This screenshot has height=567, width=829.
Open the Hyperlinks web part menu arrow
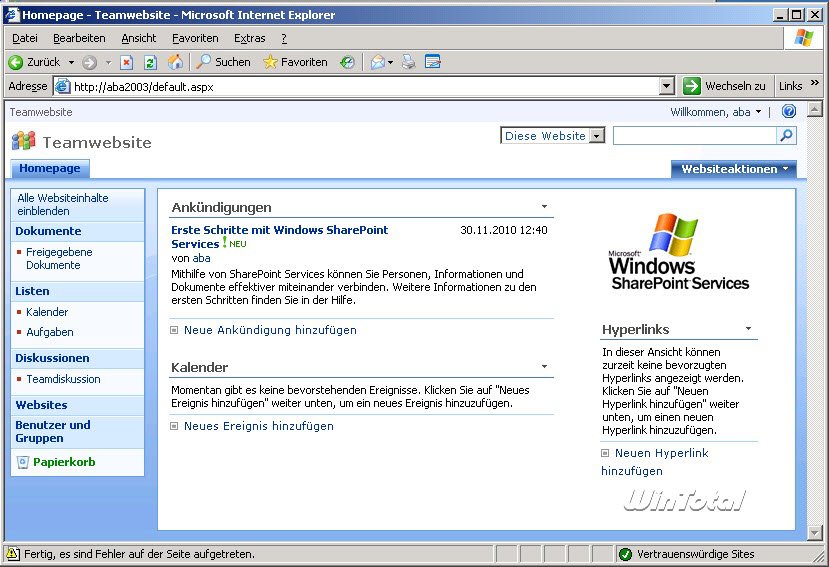coord(748,329)
